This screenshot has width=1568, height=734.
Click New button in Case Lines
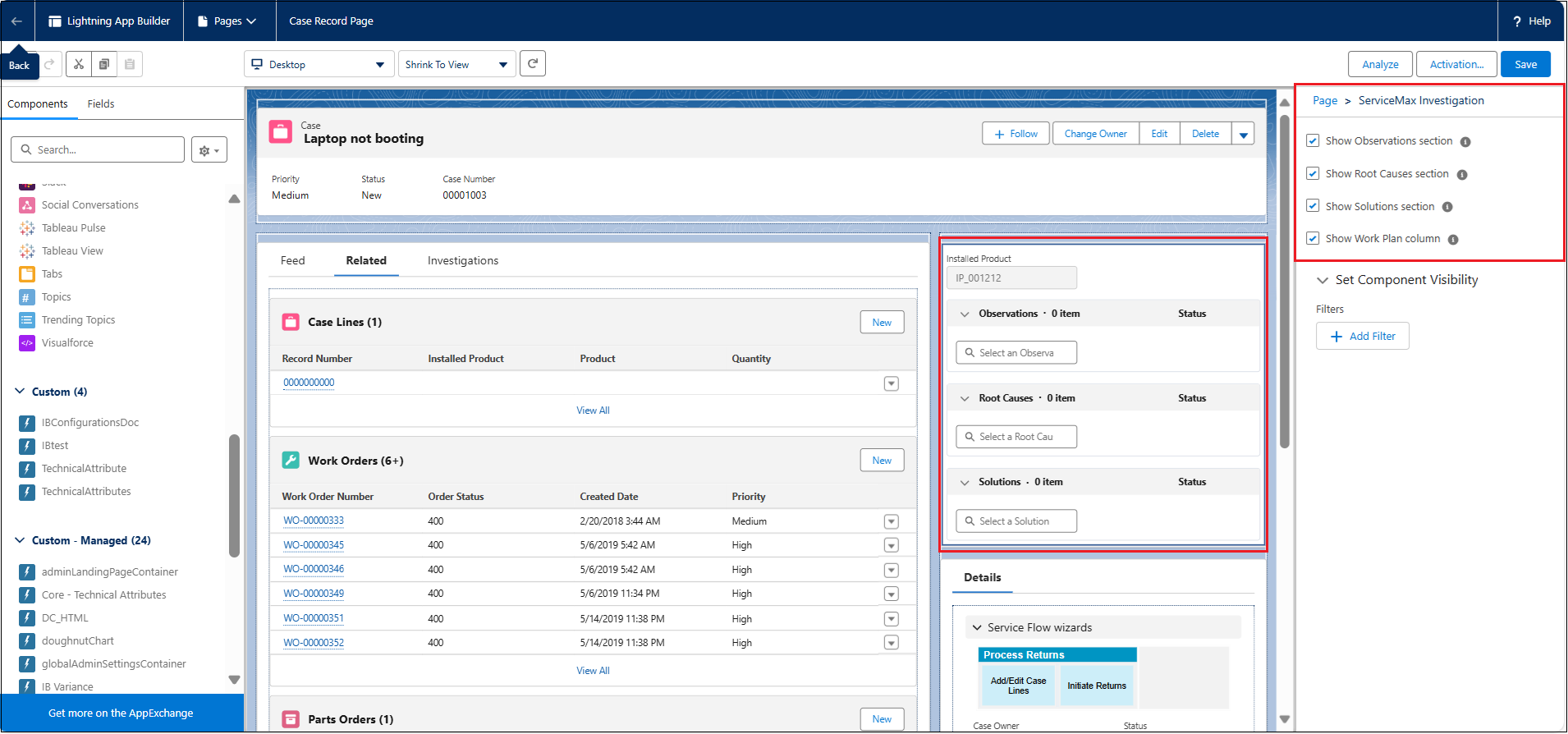[x=882, y=323]
